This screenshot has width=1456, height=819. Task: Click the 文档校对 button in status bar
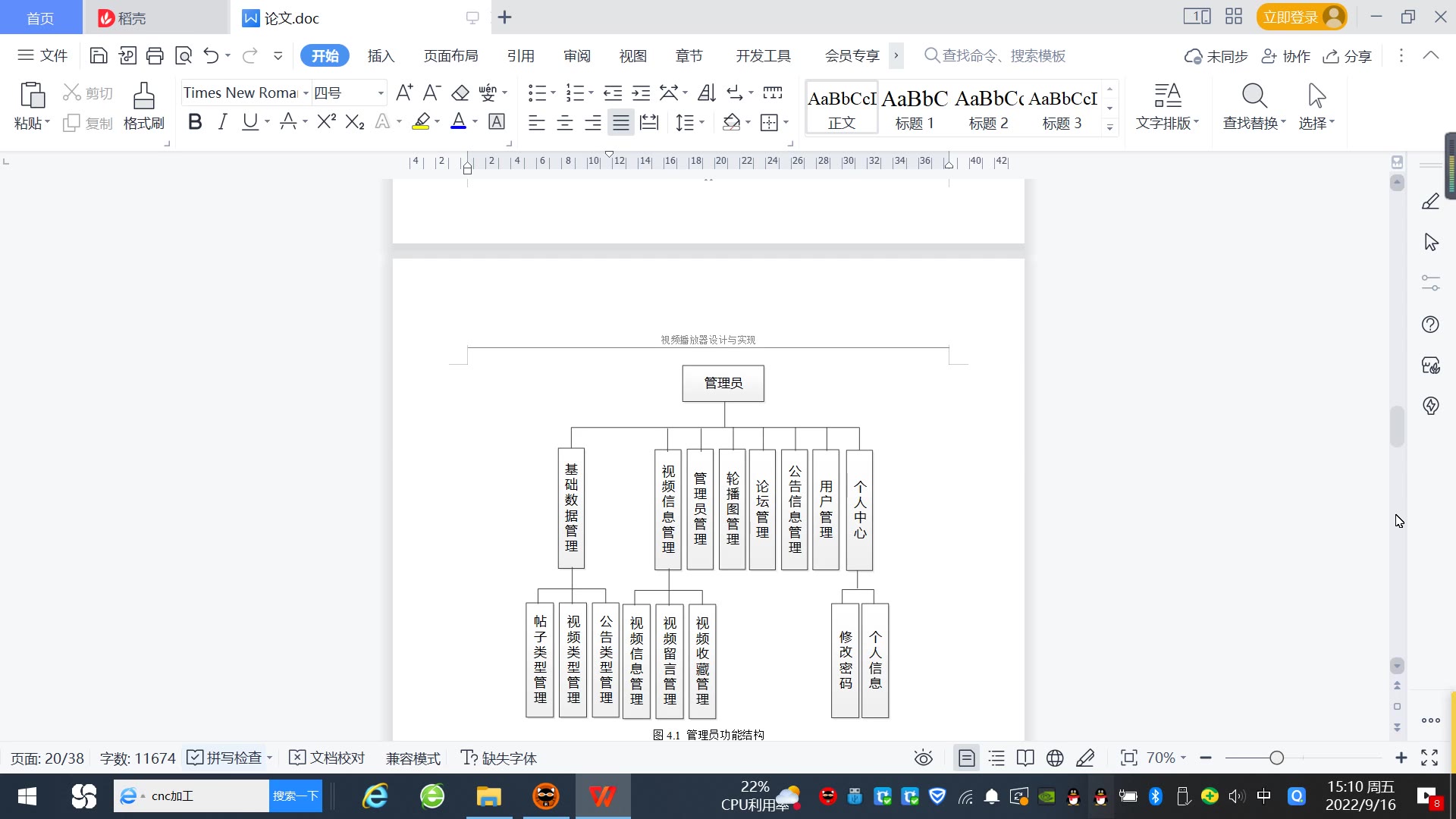coord(328,758)
